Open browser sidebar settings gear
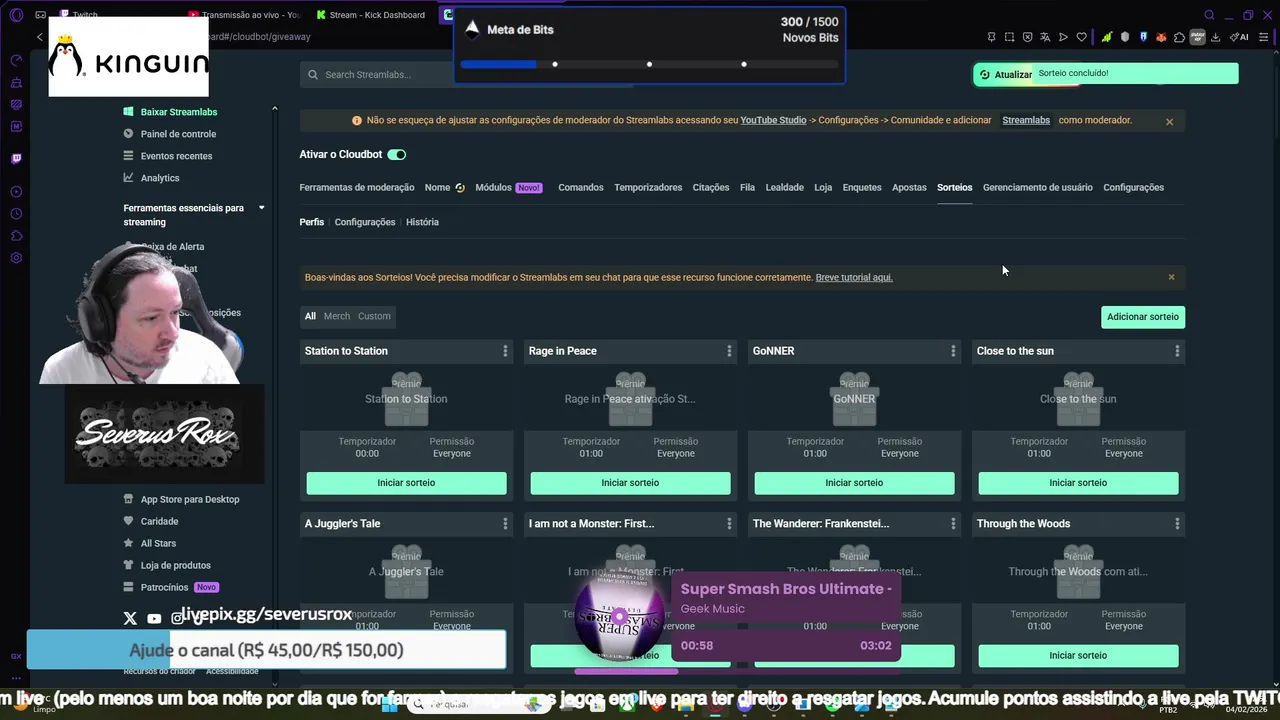The width and height of the screenshot is (1280, 720). (16, 258)
